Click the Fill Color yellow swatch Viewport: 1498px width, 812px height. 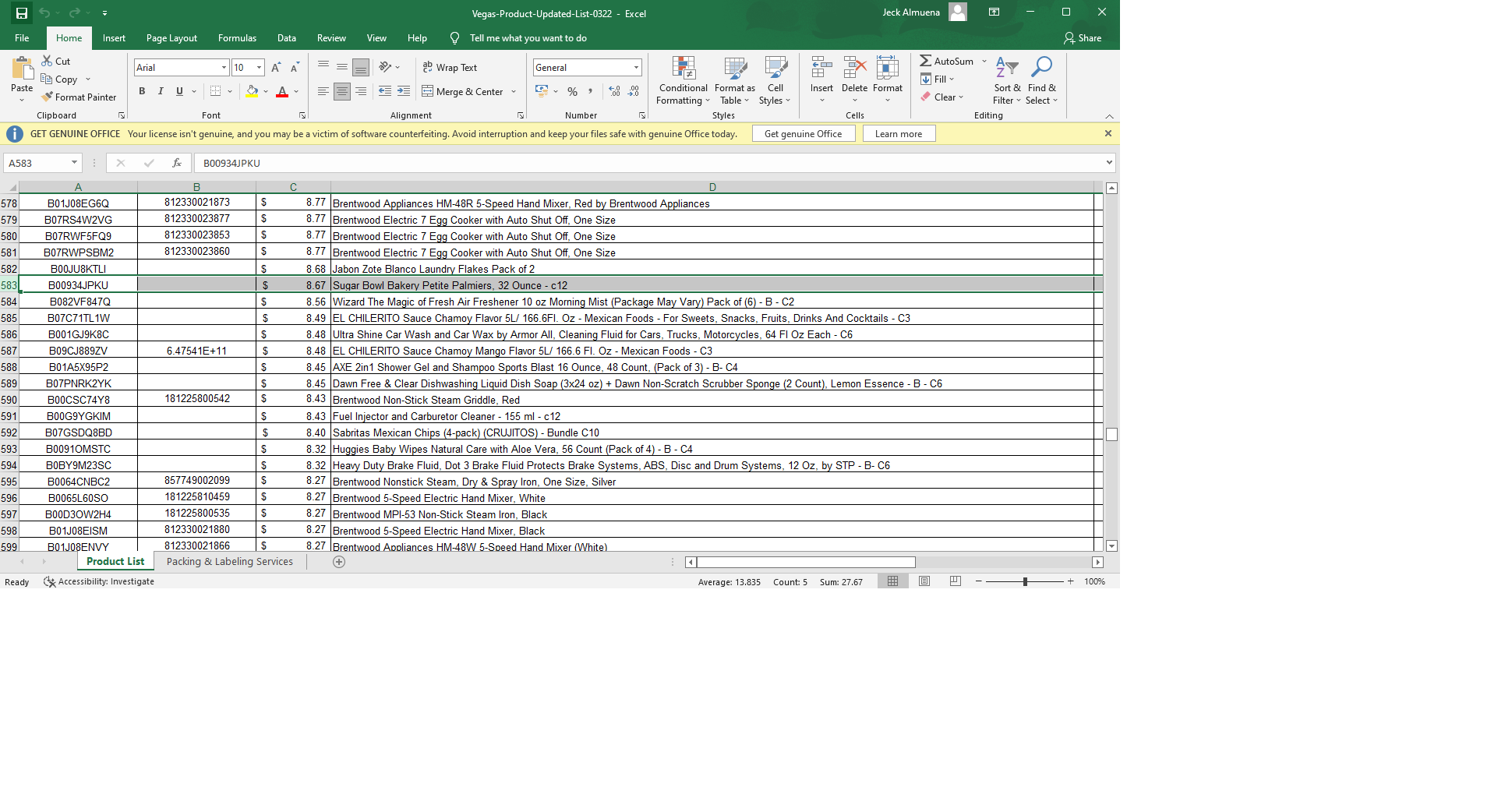[x=252, y=92]
